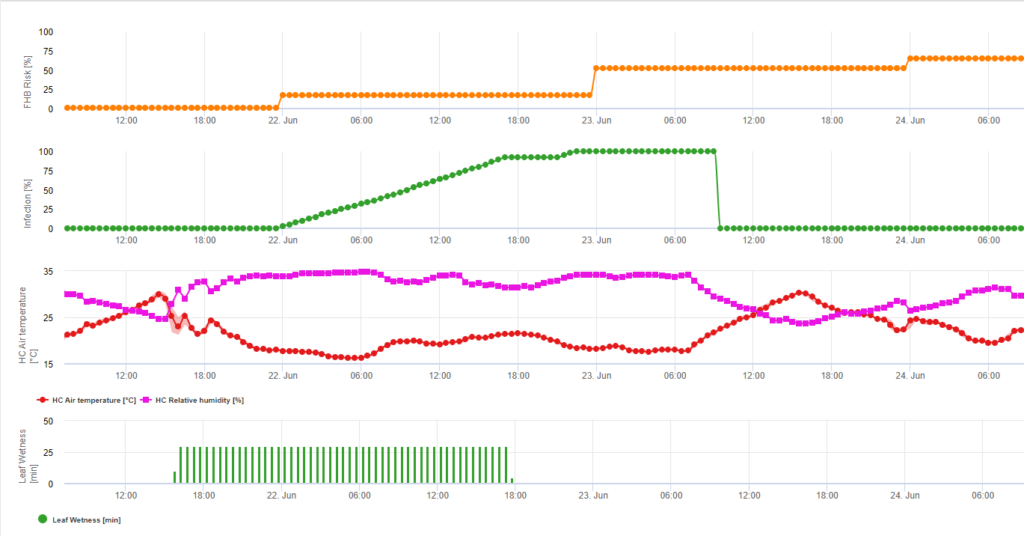The height and width of the screenshot is (536, 1024).
Task: Click the first short Leaf Wetness bar
Action: click(x=174, y=478)
